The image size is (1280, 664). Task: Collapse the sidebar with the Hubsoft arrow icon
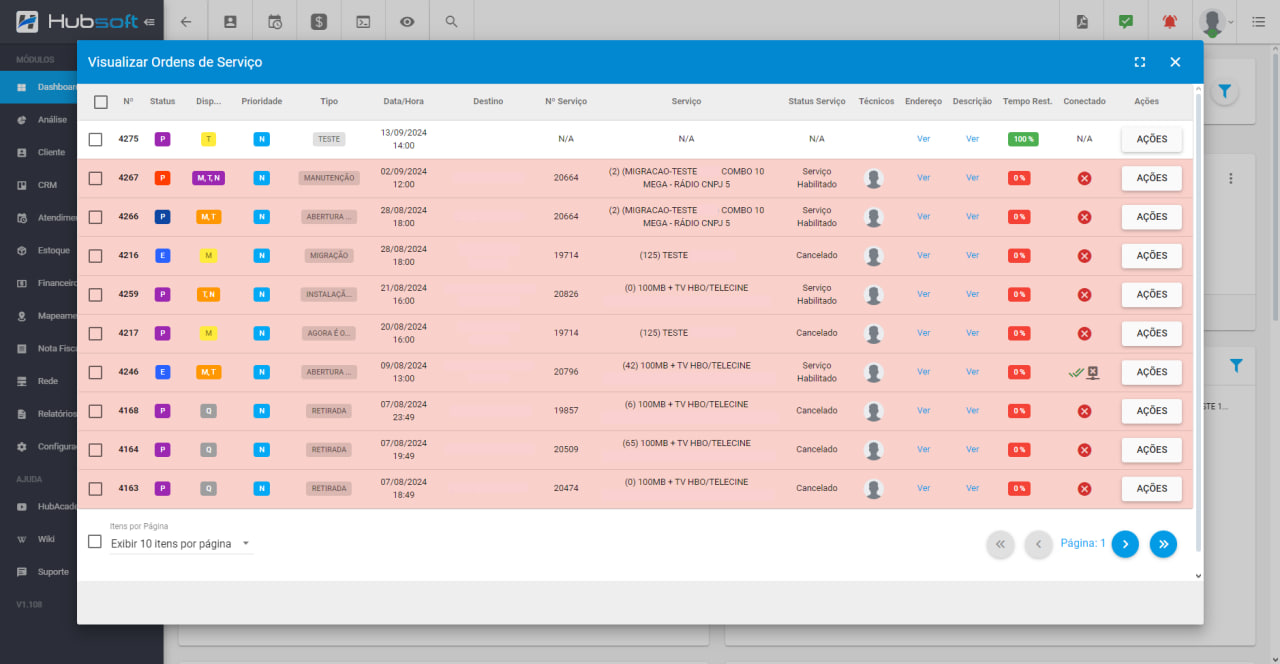click(x=149, y=22)
